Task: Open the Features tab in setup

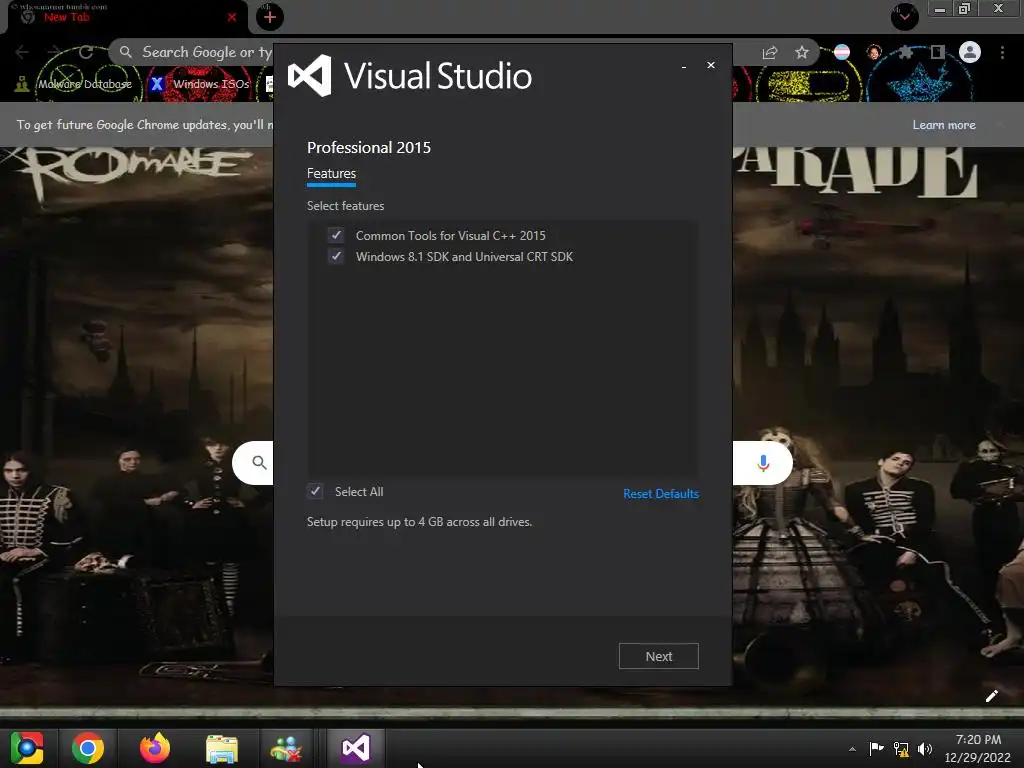Action: [x=331, y=174]
